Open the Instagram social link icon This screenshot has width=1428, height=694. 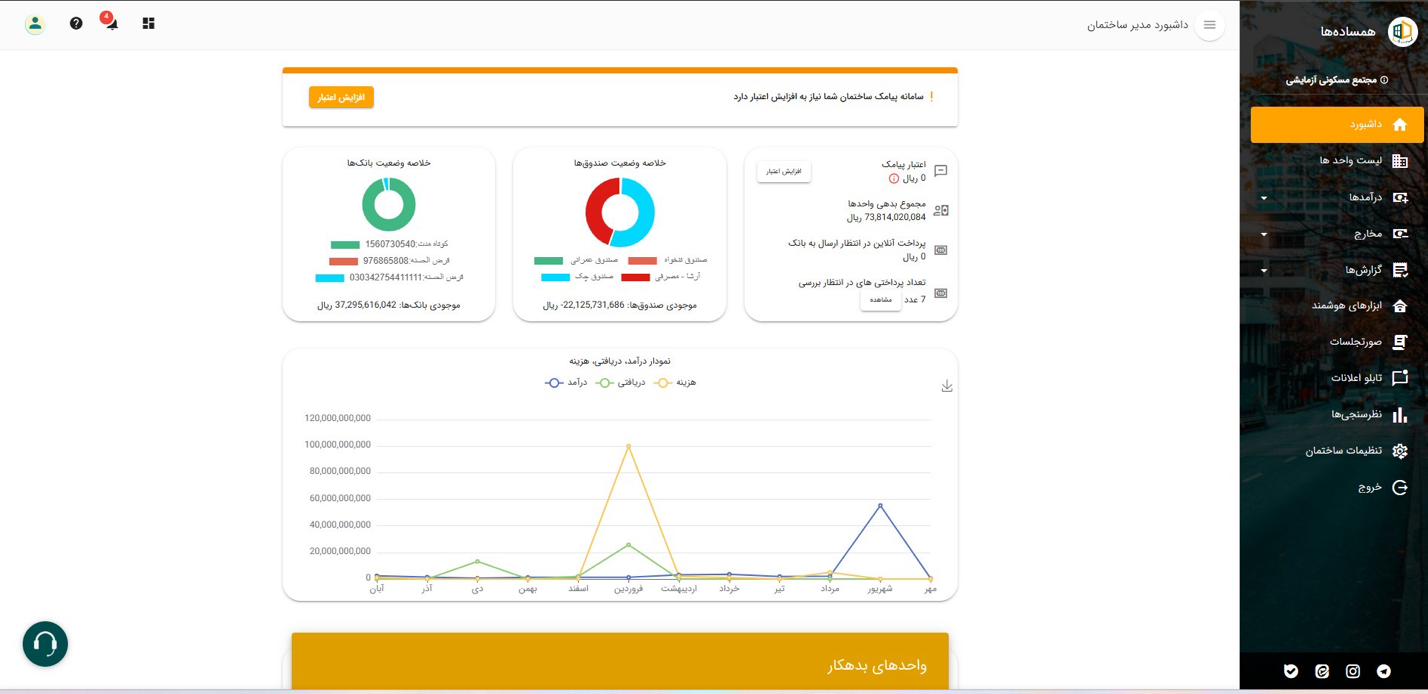point(1353,671)
